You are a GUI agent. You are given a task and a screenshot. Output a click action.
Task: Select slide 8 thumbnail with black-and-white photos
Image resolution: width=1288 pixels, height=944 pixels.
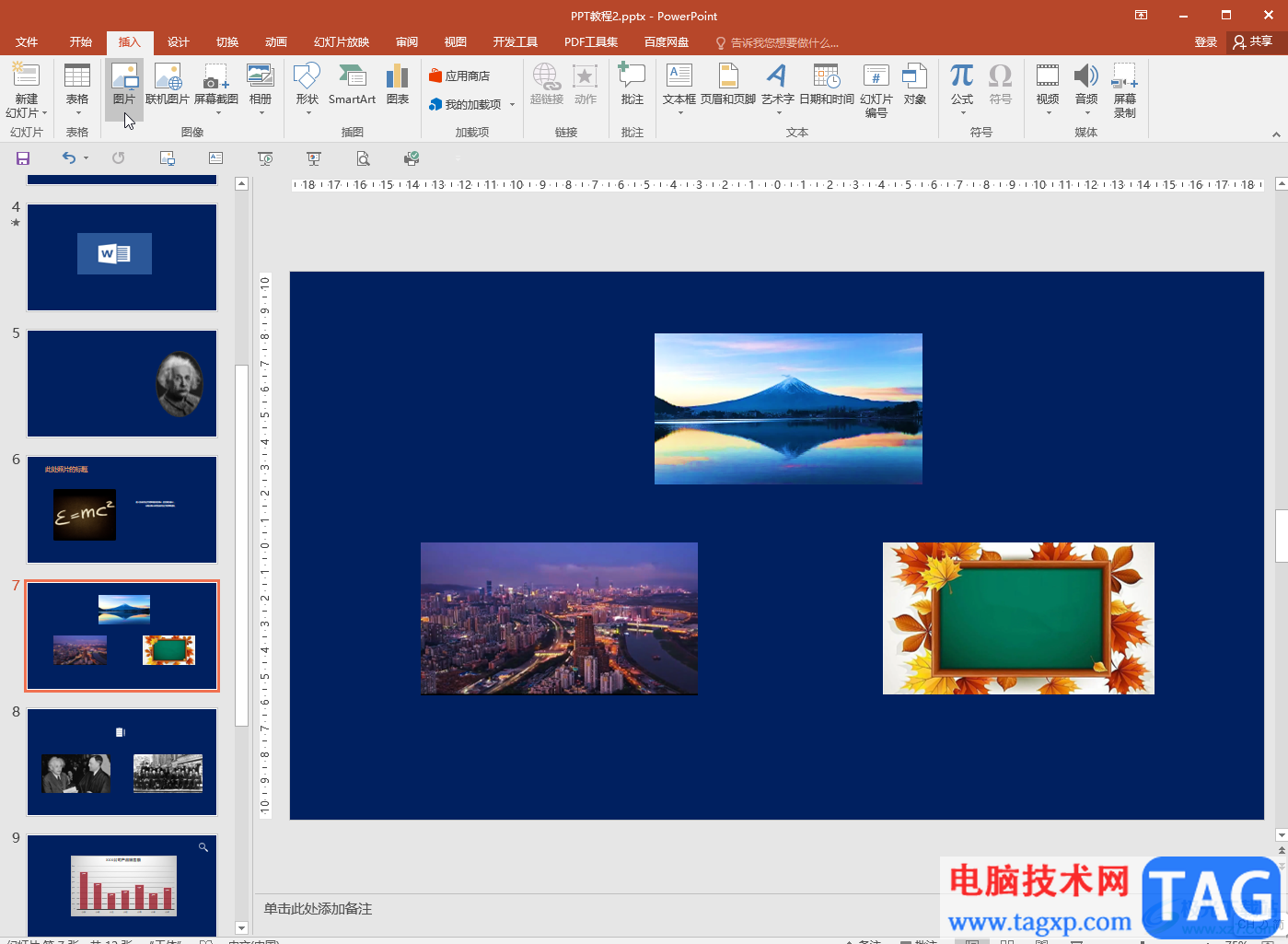pyautogui.click(x=122, y=762)
